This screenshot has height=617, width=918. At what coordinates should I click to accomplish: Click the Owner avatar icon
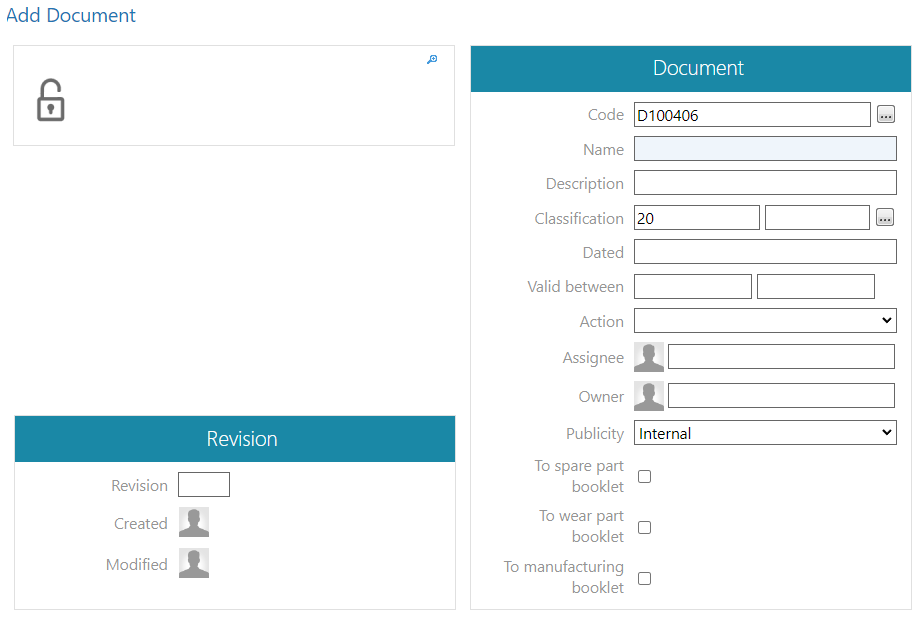click(649, 396)
